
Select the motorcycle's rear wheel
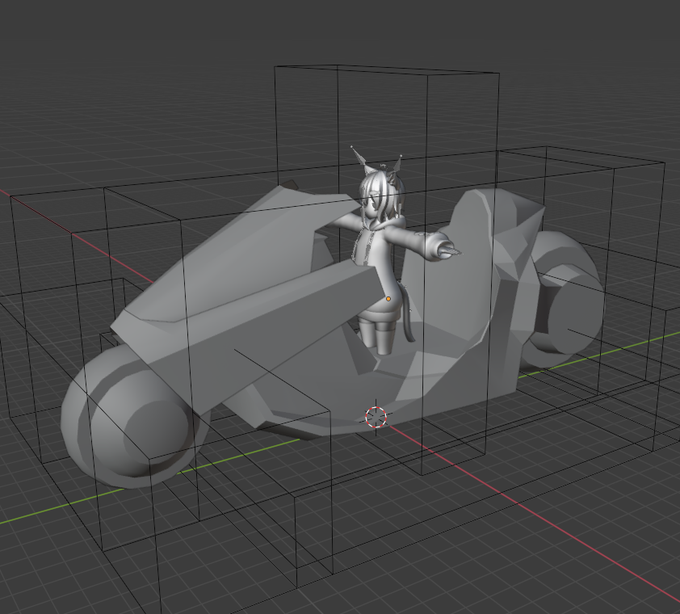pyautogui.click(x=564, y=299)
